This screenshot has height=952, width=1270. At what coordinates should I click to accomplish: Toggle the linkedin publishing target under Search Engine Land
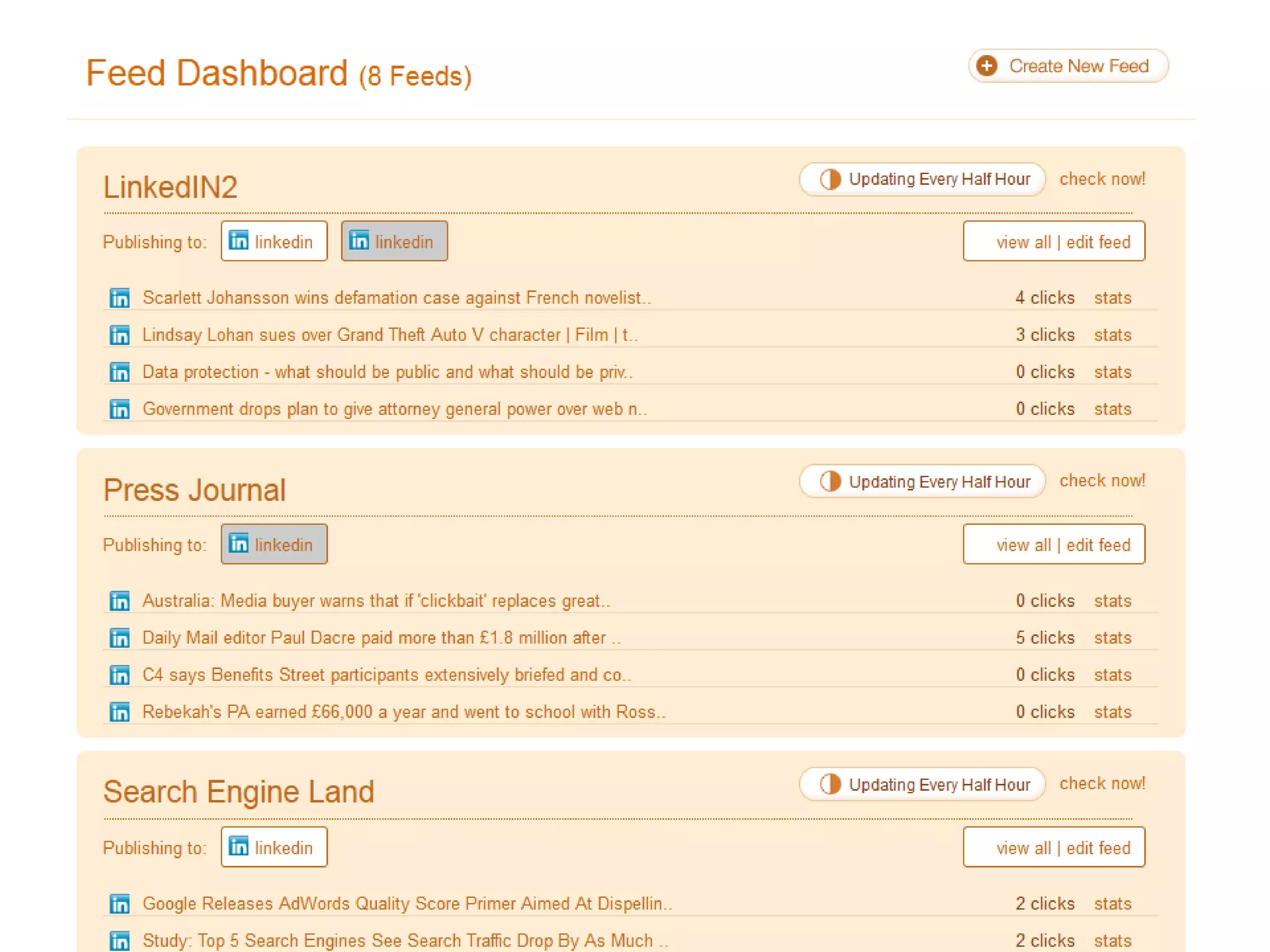tap(273, 847)
